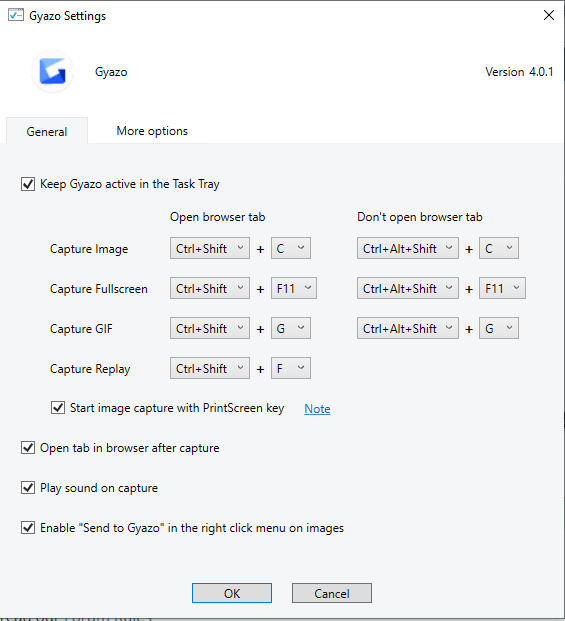Open Capture Image Ctrl+Shift modifier dropdown
Image resolution: width=565 pixels, height=621 pixels.
click(x=210, y=248)
